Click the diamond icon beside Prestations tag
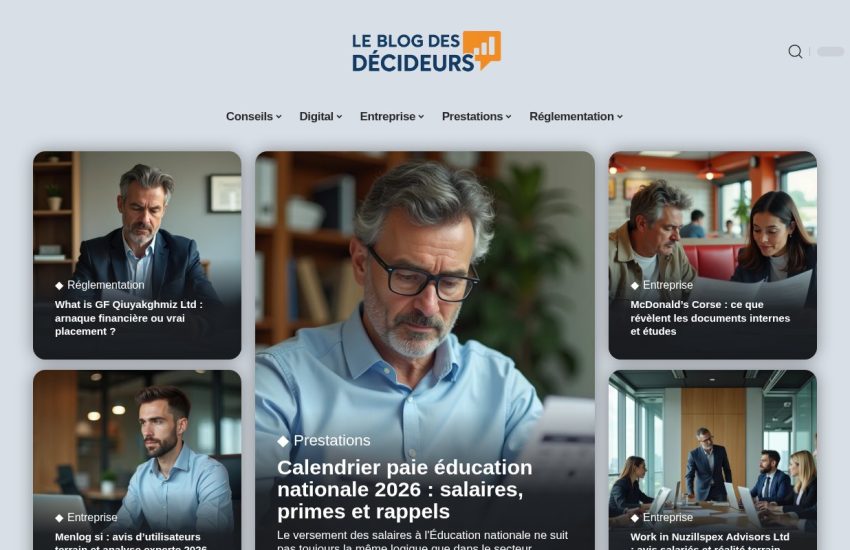 pyautogui.click(x=283, y=441)
